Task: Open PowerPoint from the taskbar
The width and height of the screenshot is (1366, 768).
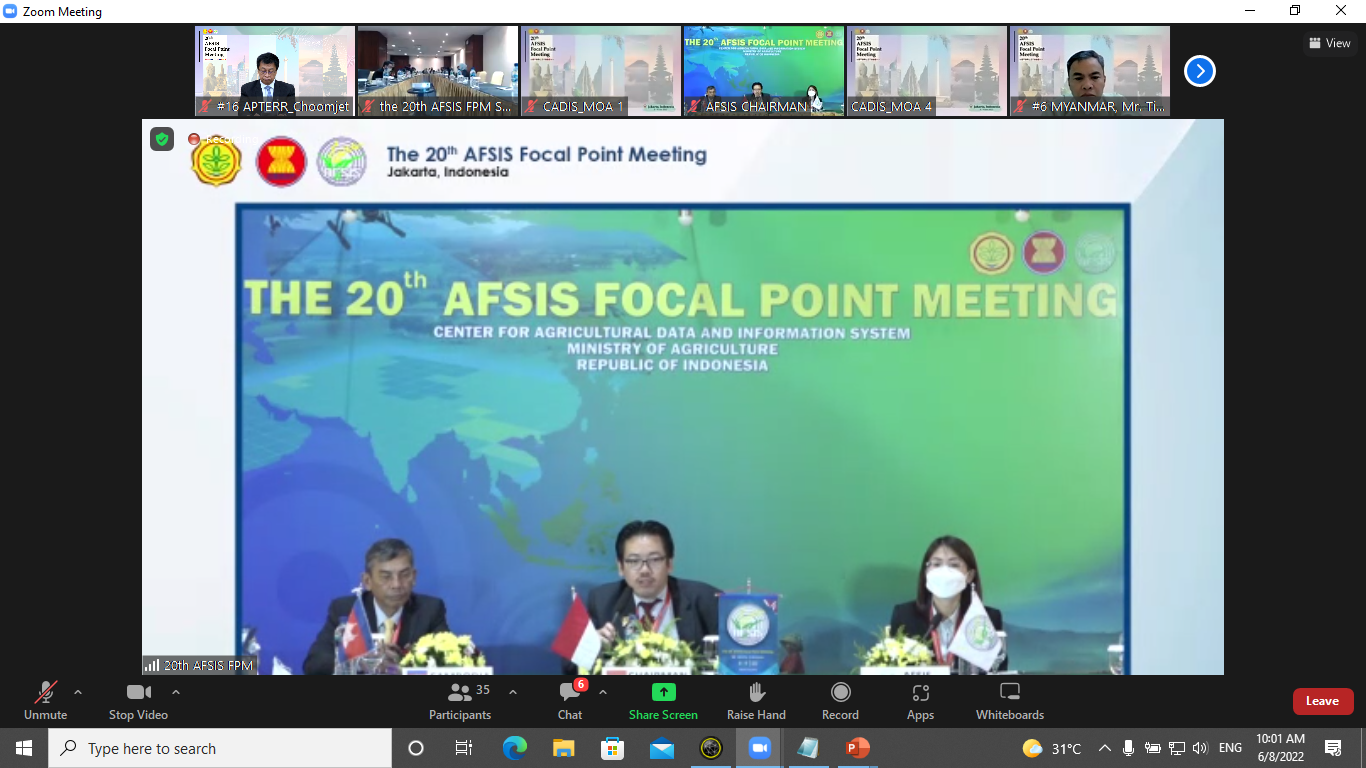Action: [857, 748]
